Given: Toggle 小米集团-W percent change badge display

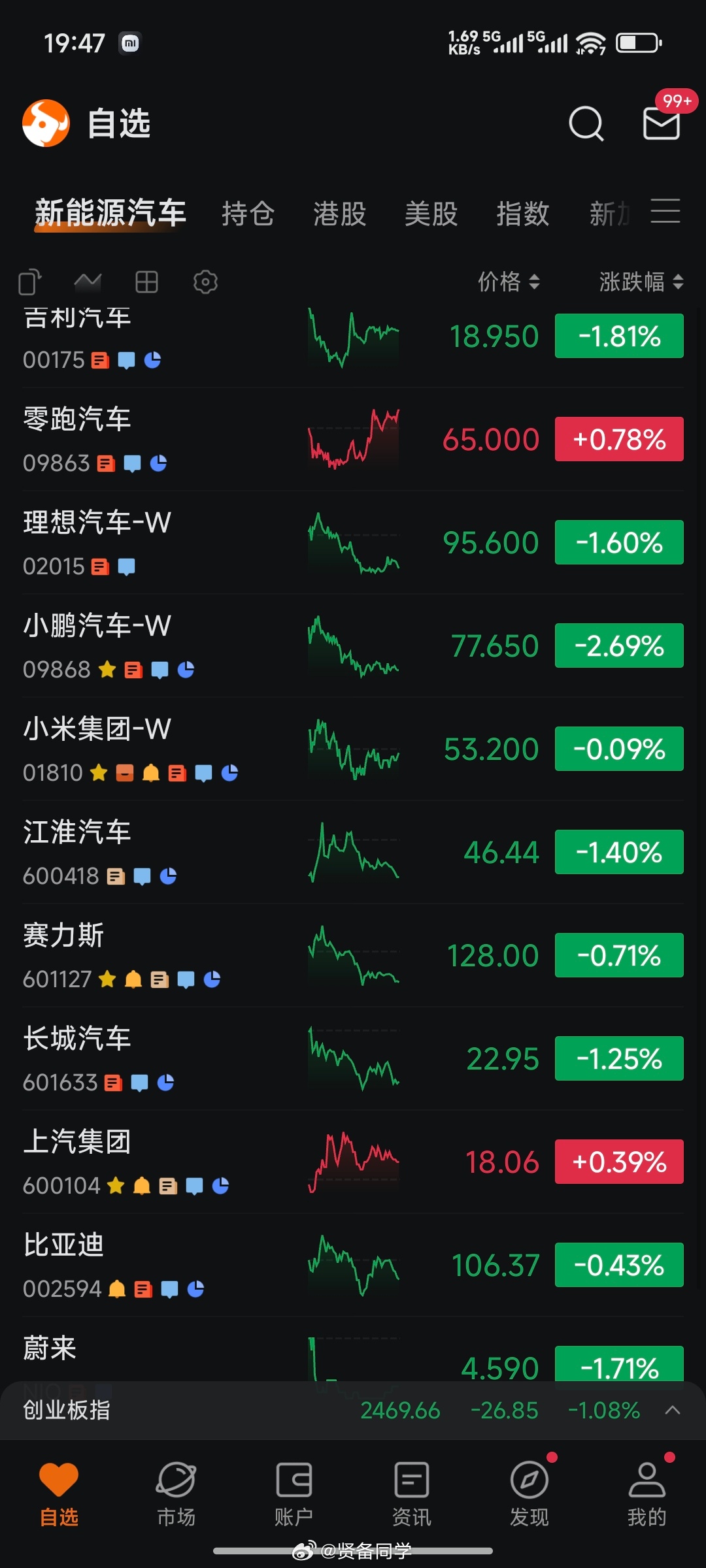Looking at the screenshot, I should [619, 749].
